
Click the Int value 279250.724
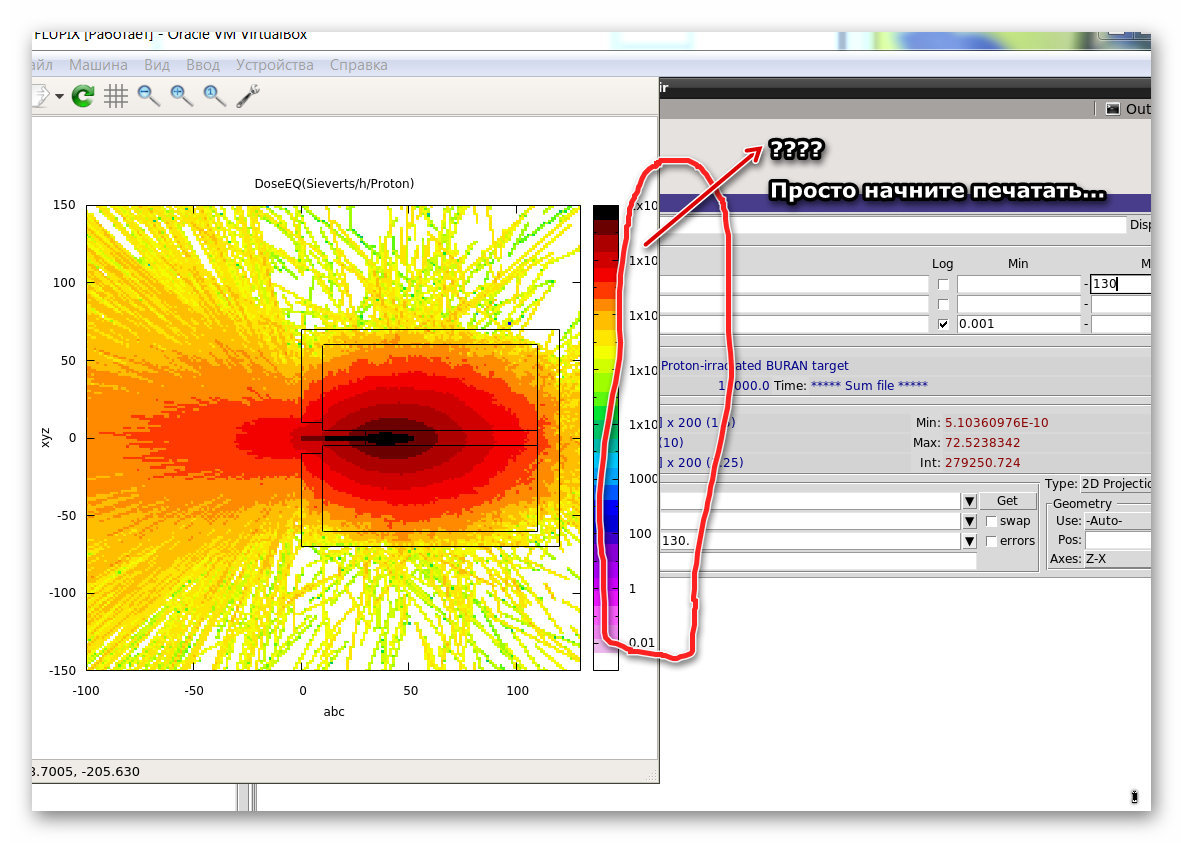(982, 463)
